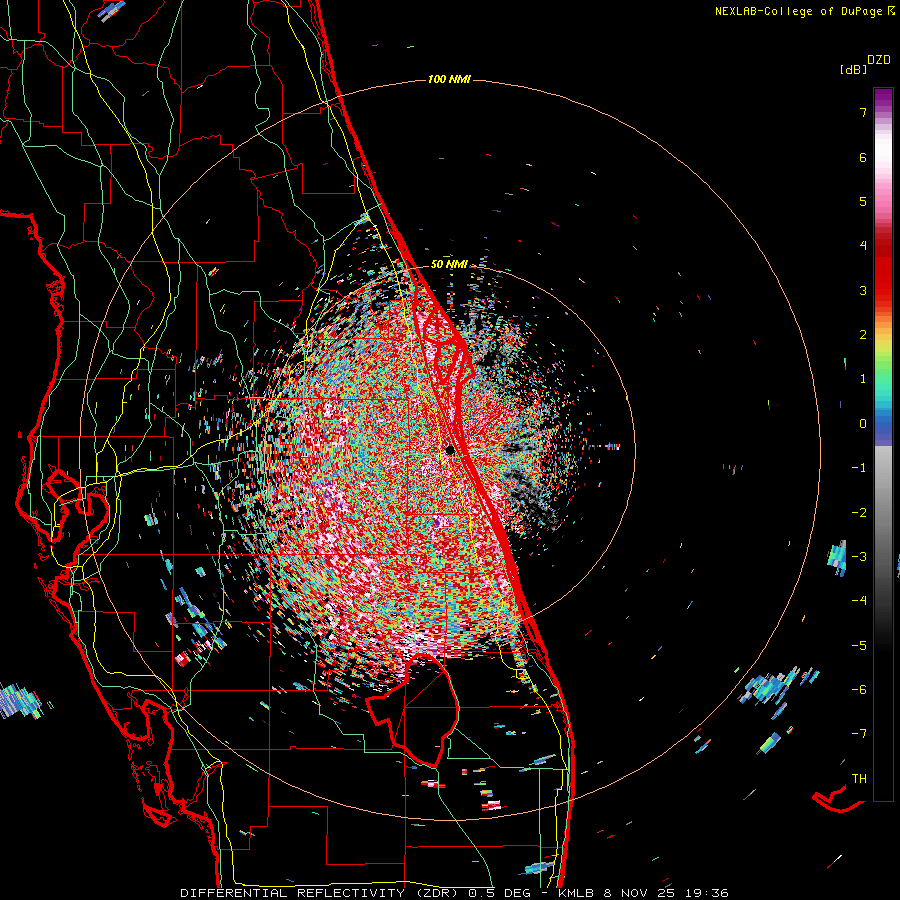Click the 50 NMI range ring label
This screenshot has height=900, width=900.
[449, 265]
